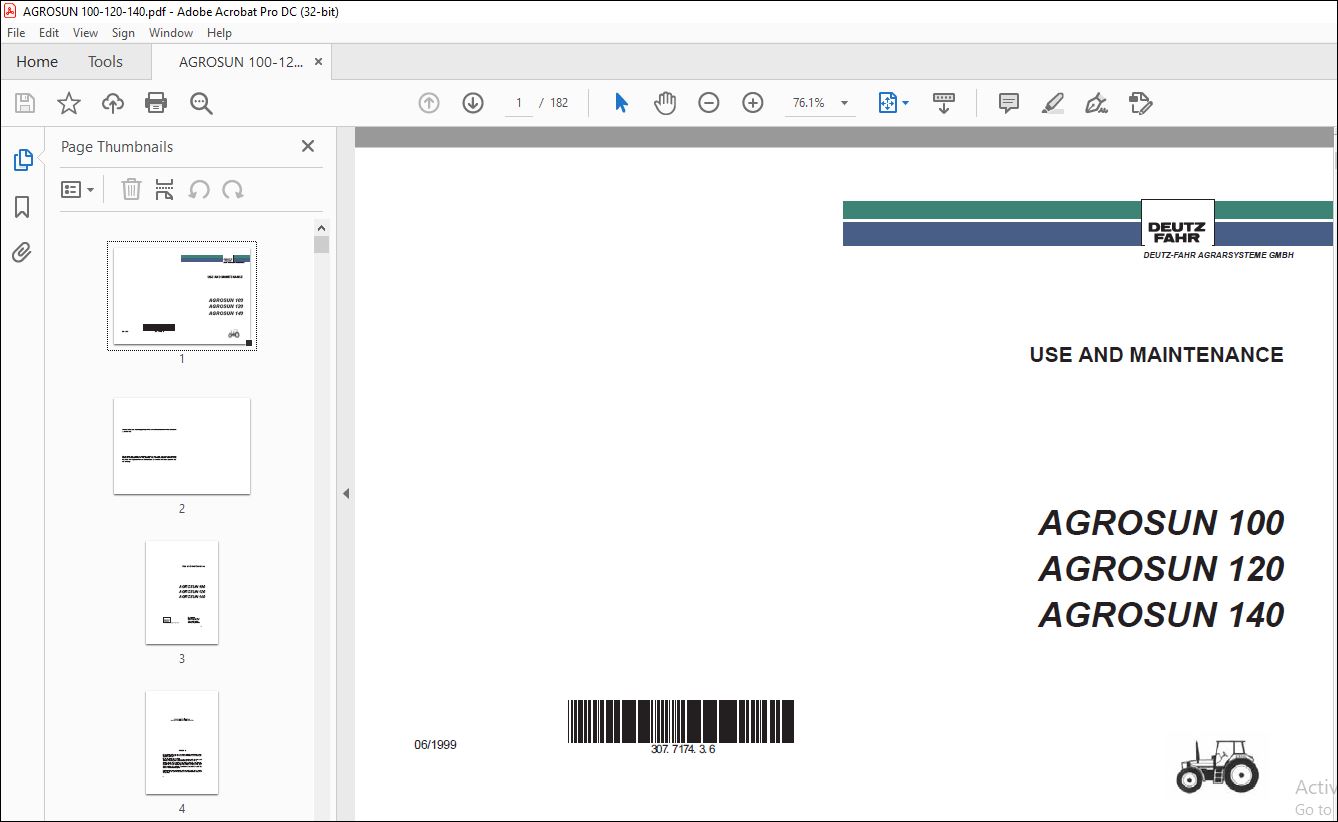Screen dimensions: 1338x822
Task: Expand the fit page options arrow
Action: pyautogui.click(x=905, y=103)
